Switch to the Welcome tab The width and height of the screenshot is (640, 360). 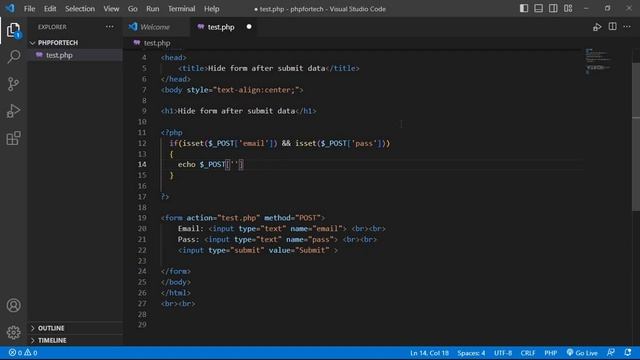click(x=156, y=27)
